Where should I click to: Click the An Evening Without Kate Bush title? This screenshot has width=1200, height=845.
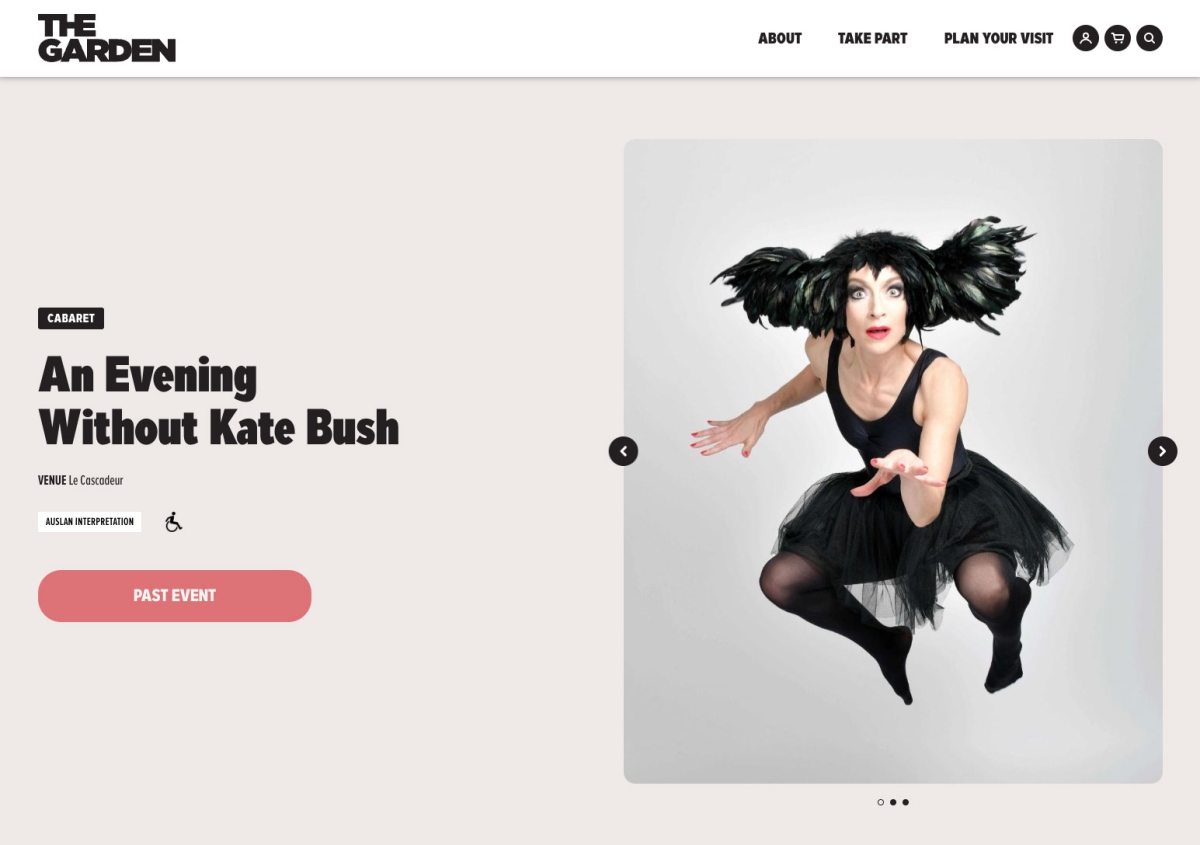(219, 401)
